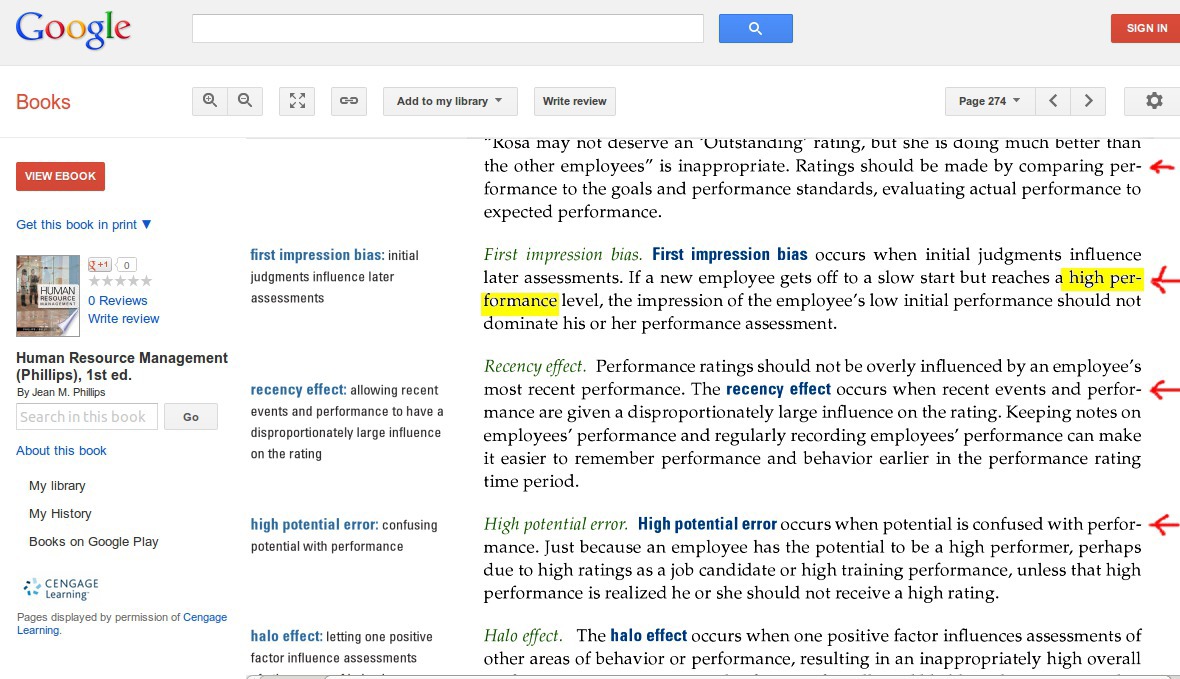
Task: Open My History in the sidebar
Action: click(x=60, y=514)
